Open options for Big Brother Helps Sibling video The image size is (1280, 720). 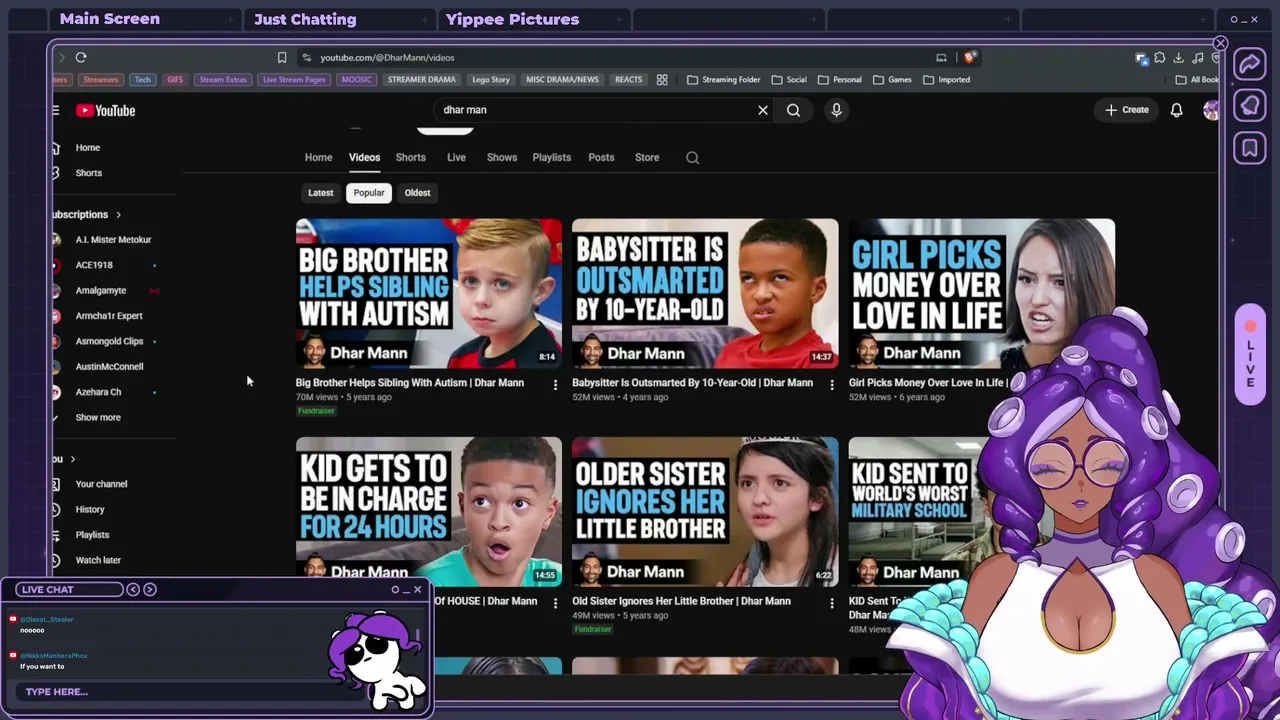(556, 385)
